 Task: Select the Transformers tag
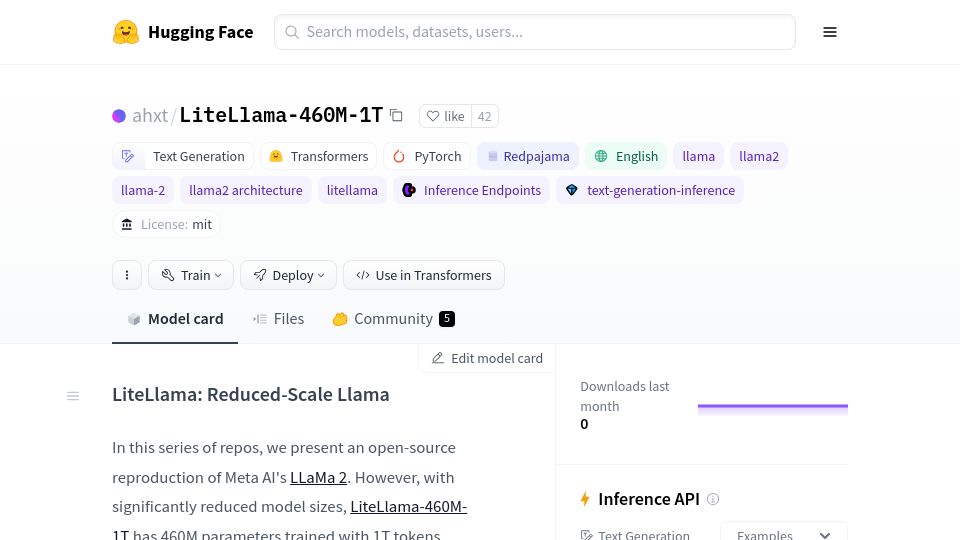click(319, 156)
